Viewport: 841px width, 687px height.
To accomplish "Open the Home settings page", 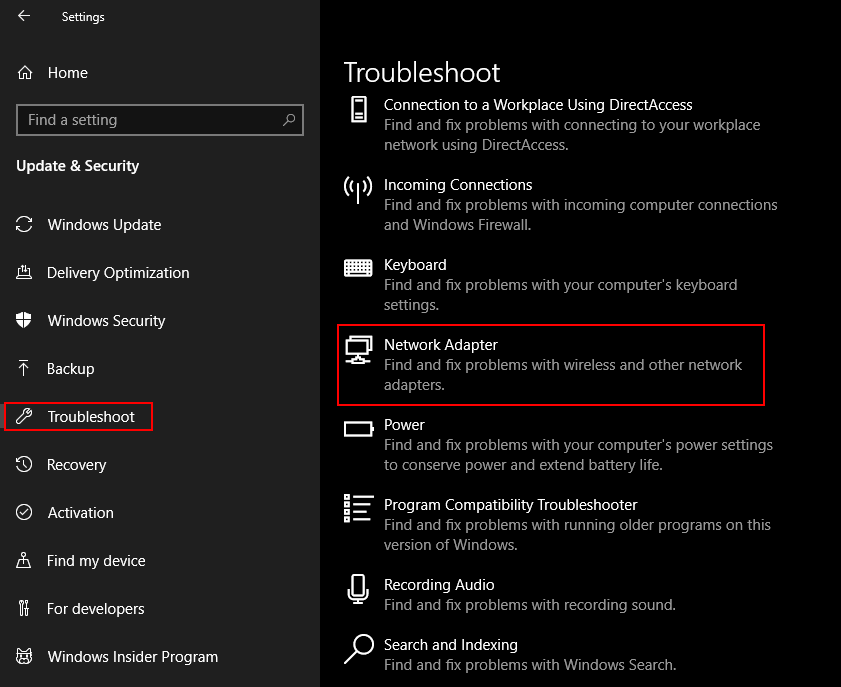I will click(x=68, y=72).
